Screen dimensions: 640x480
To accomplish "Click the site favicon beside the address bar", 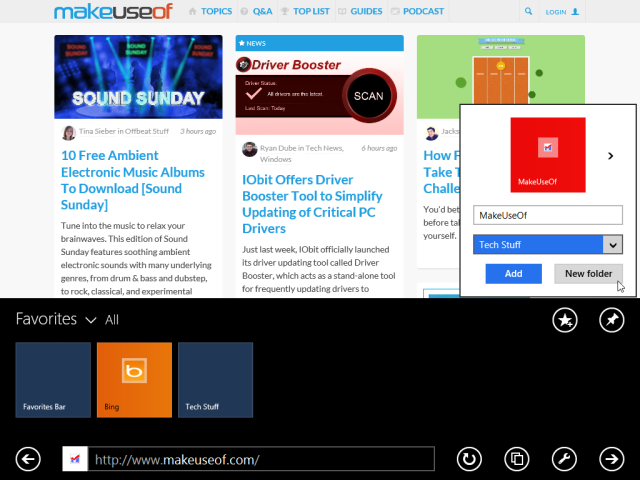I will (x=75, y=459).
